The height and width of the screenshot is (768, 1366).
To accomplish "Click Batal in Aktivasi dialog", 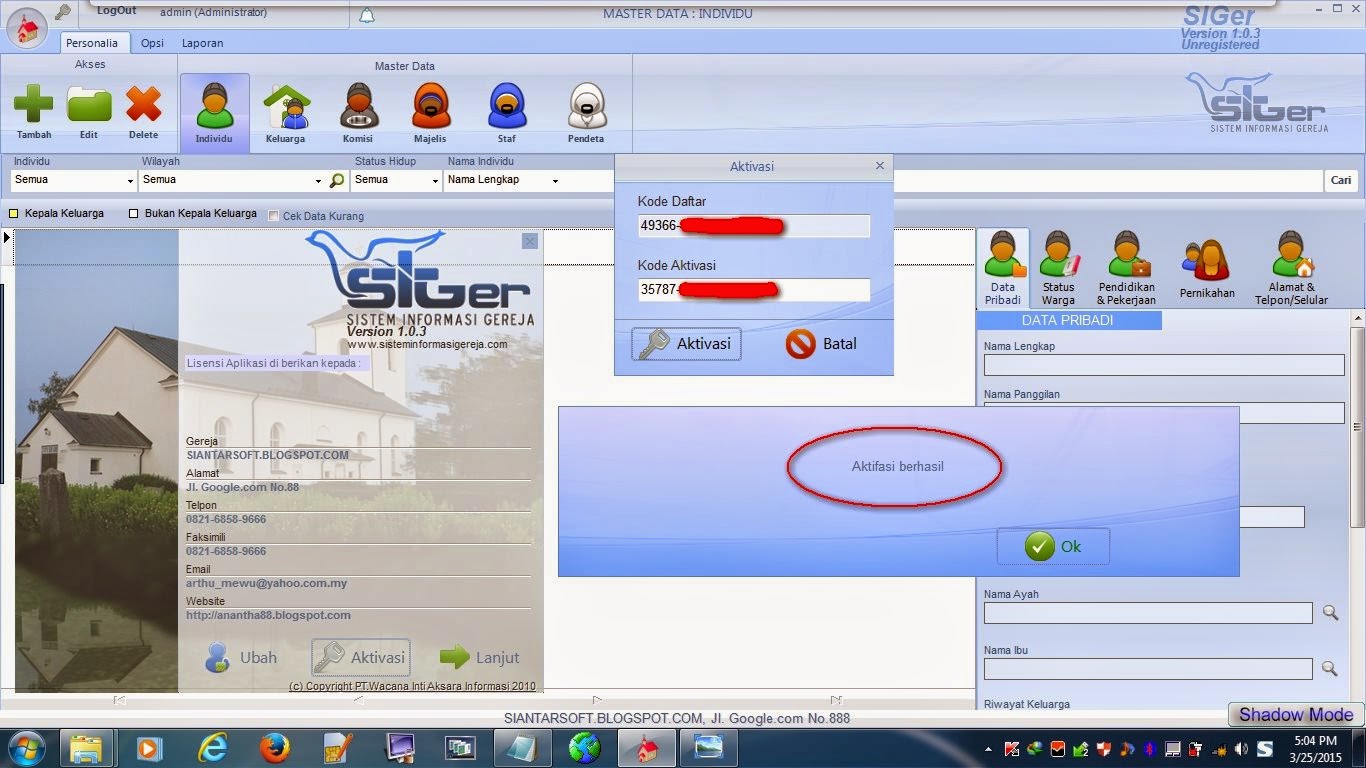I will [x=821, y=344].
